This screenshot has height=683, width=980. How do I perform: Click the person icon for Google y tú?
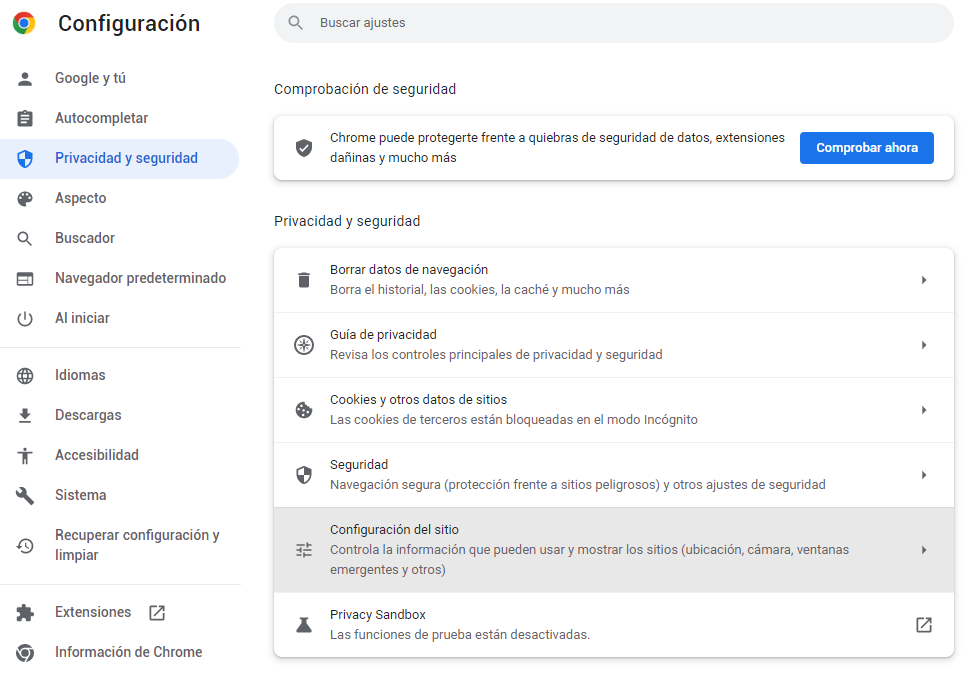tap(25, 79)
